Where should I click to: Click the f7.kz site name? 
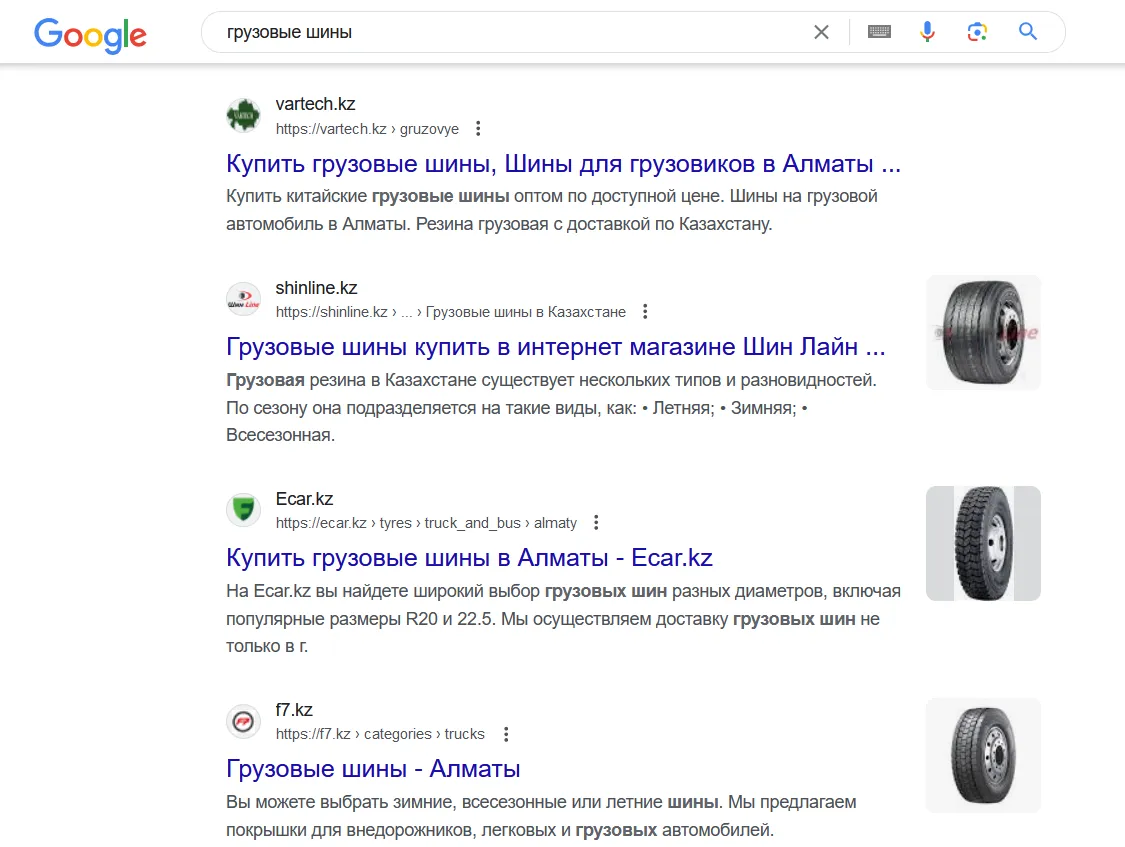coord(293,709)
